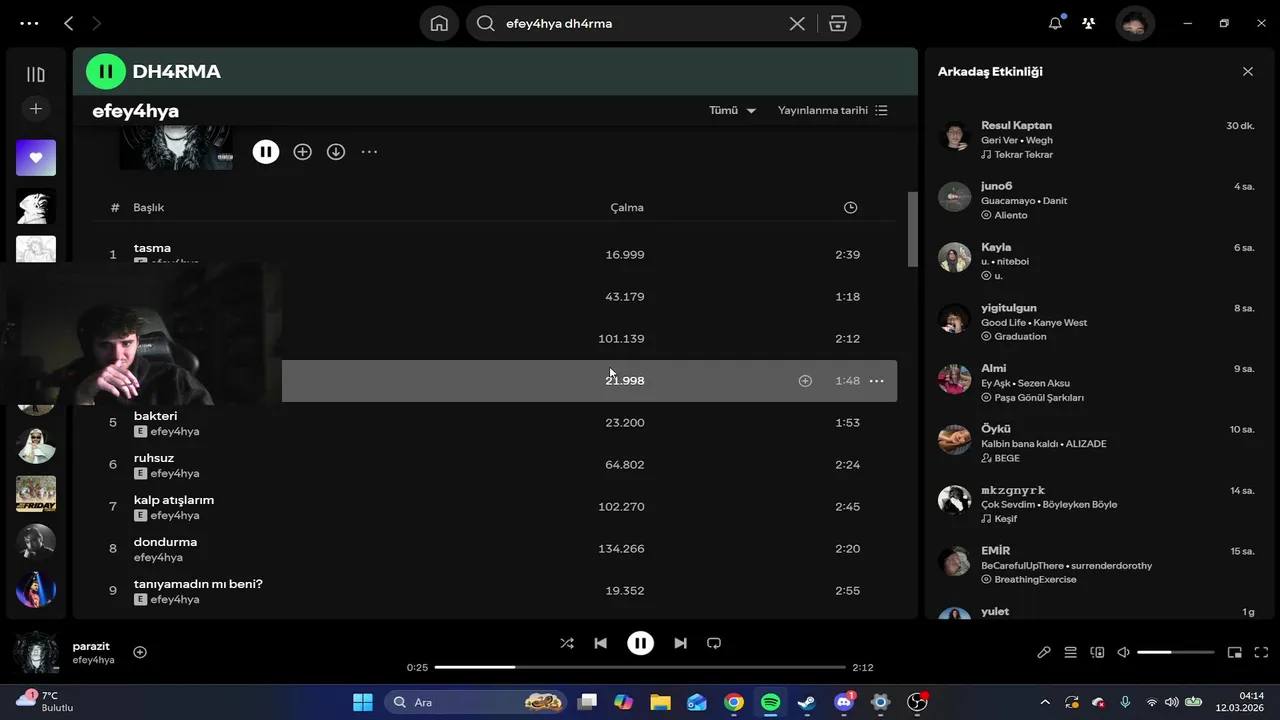The height and width of the screenshot is (720, 1280).
Task: Toggle shuffle playback
Action: (567, 643)
